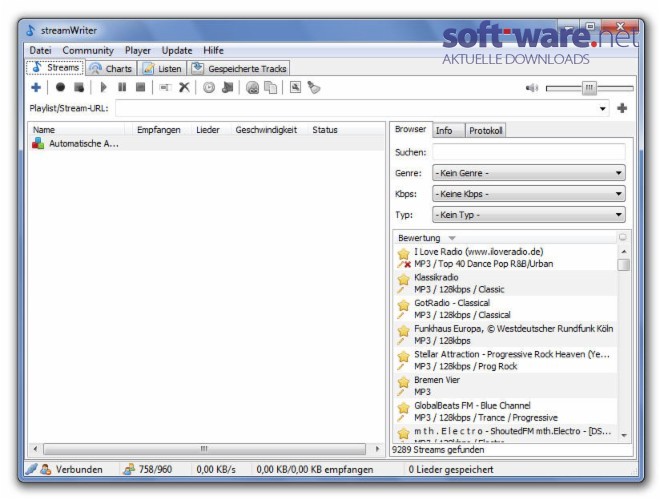
Task: Open the Community menu
Action: tap(88, 51)
